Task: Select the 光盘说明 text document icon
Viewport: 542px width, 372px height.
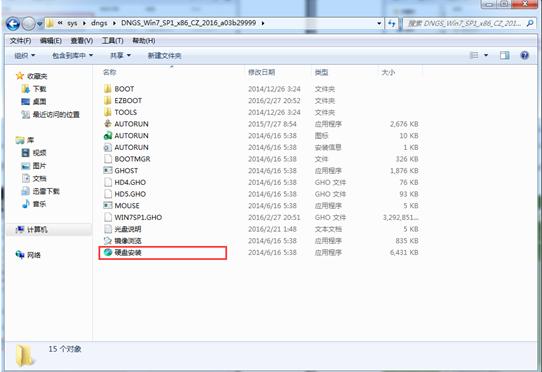Action: pyautogui.click(x=108, y=229)
